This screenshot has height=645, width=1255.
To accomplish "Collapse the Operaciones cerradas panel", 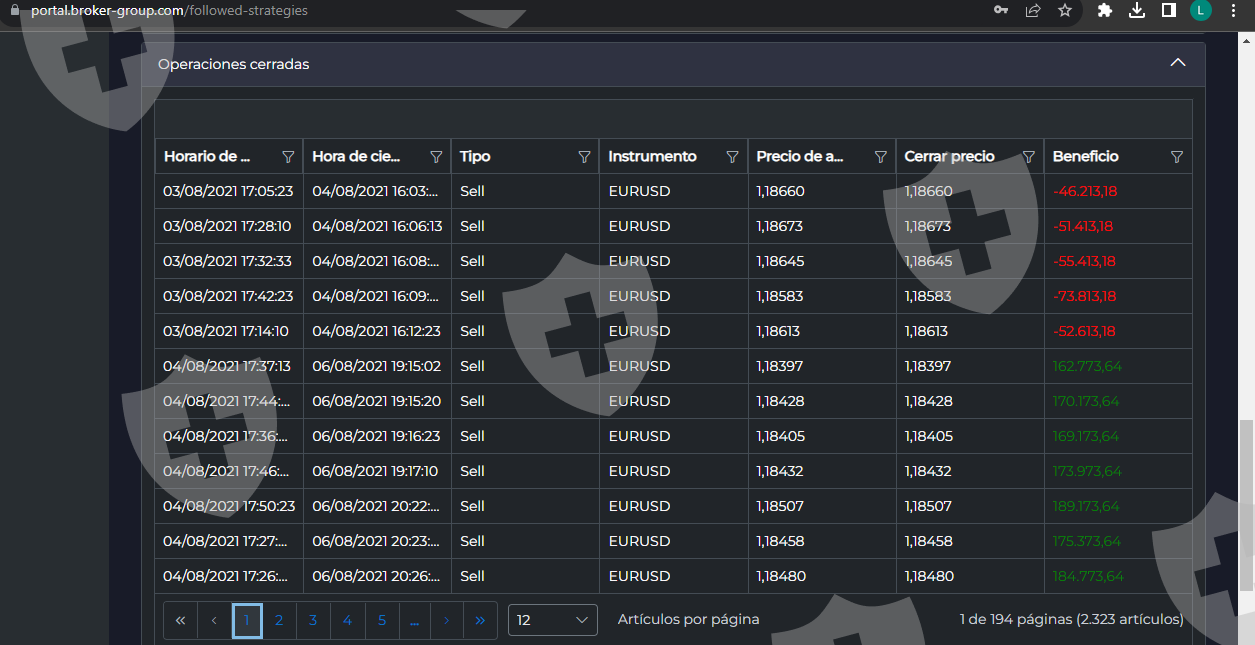I will [1178, 63].
